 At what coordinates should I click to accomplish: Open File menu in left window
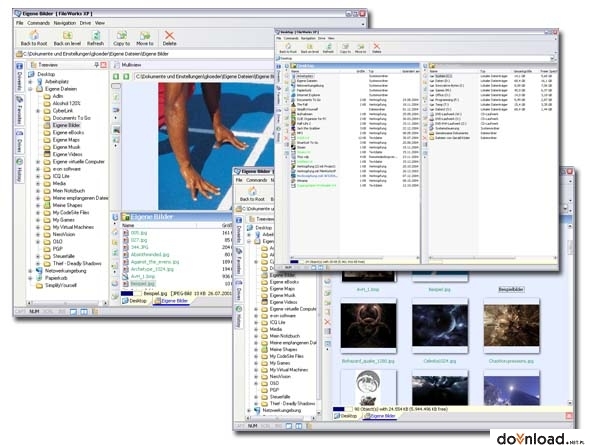coord(20,23)
